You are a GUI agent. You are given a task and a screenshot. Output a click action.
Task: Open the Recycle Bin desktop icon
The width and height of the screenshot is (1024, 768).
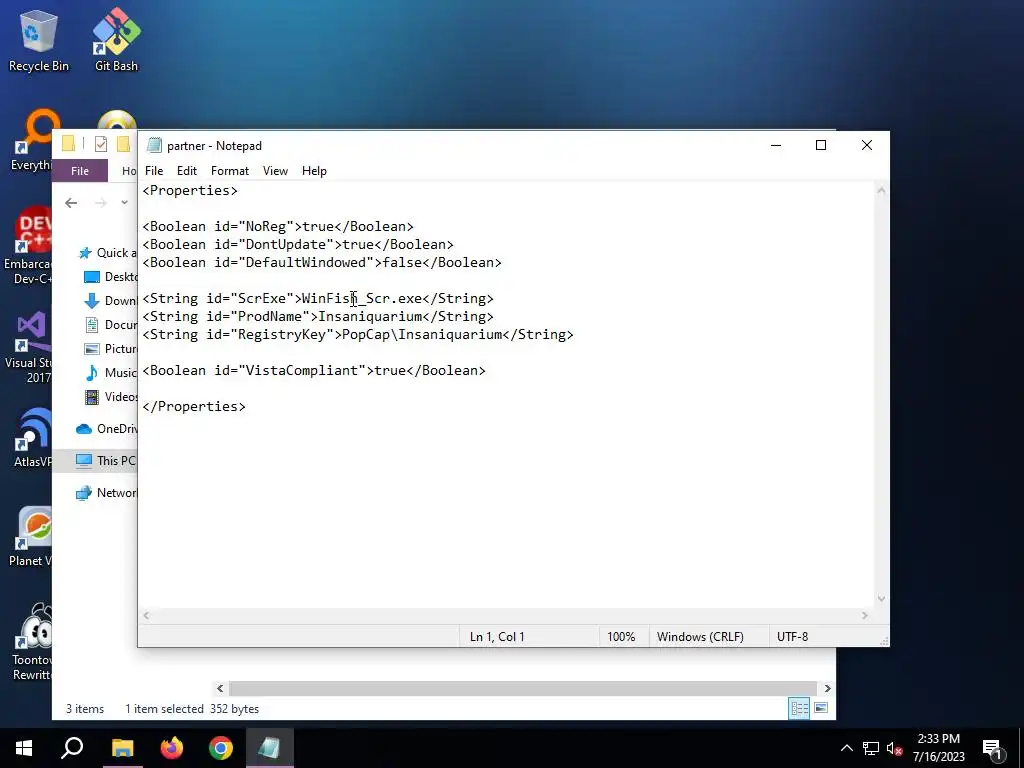coord(38,40)
